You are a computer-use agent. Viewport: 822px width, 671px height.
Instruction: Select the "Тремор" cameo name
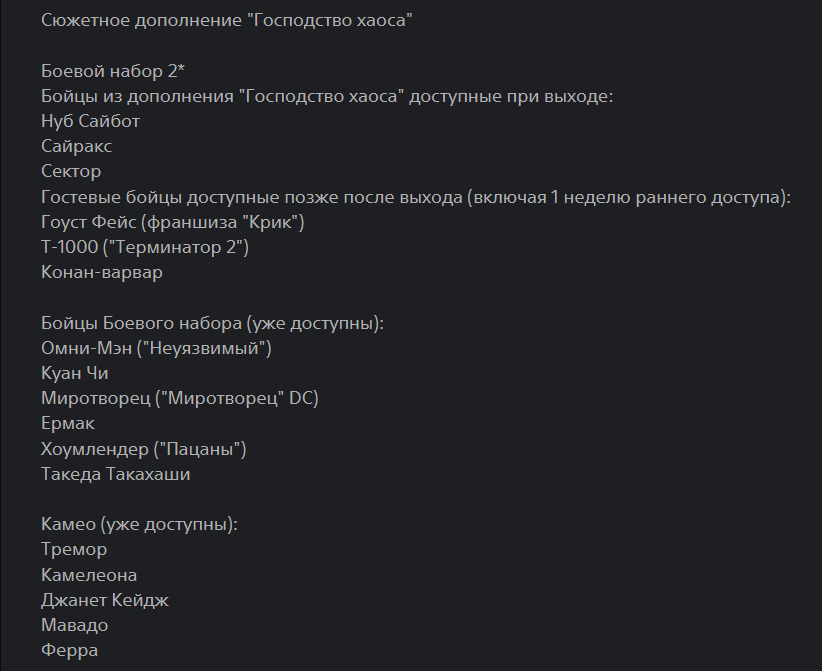point(74,549)
